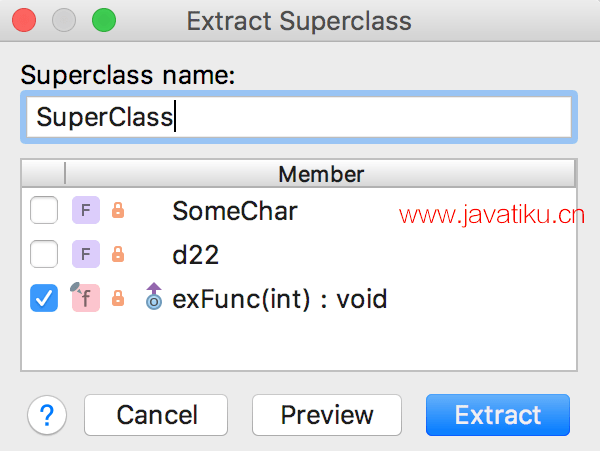Viewport: 600px width, 451px height.
Task: Click the lock icon in exFunc row
Action: pos(118,298)
